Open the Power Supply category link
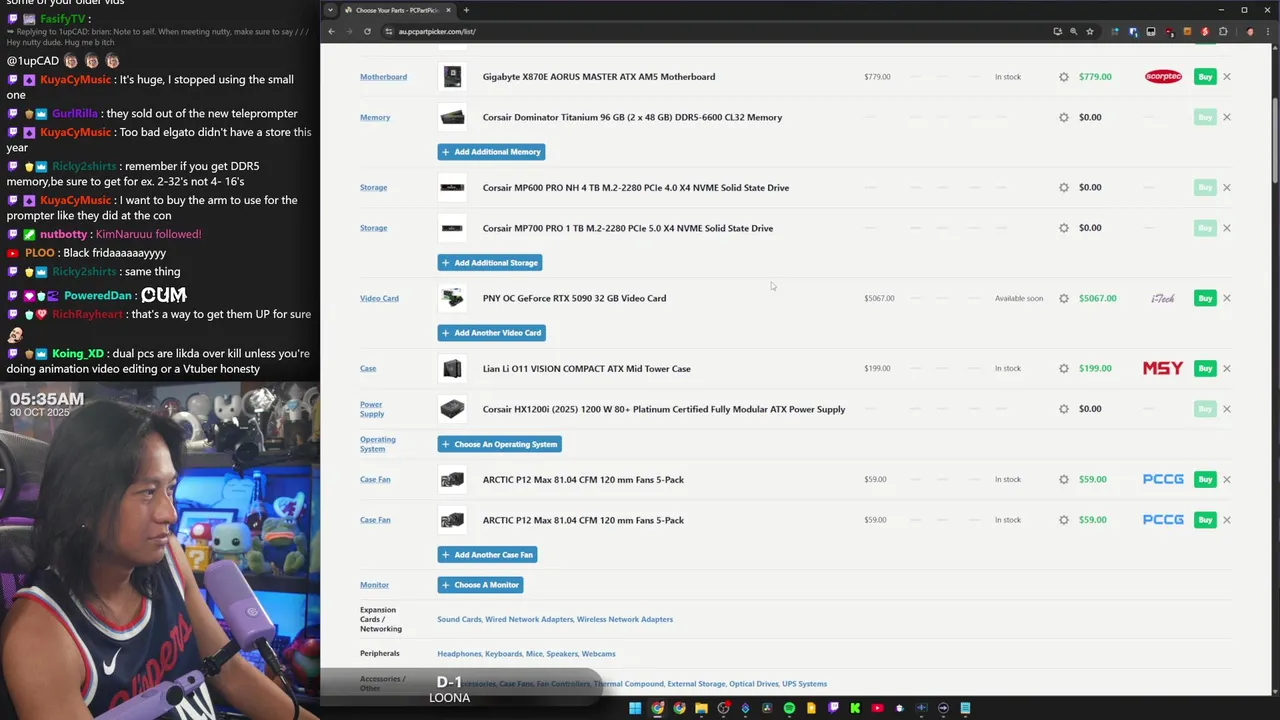The height and width of the screenshot is (720, 1280). point(372,409)
